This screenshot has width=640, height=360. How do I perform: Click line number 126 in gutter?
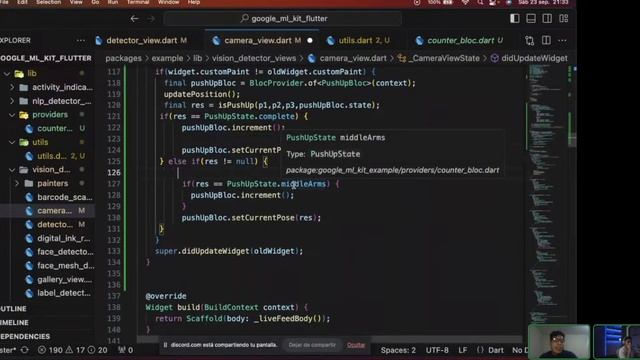click(x=114, y=173)
